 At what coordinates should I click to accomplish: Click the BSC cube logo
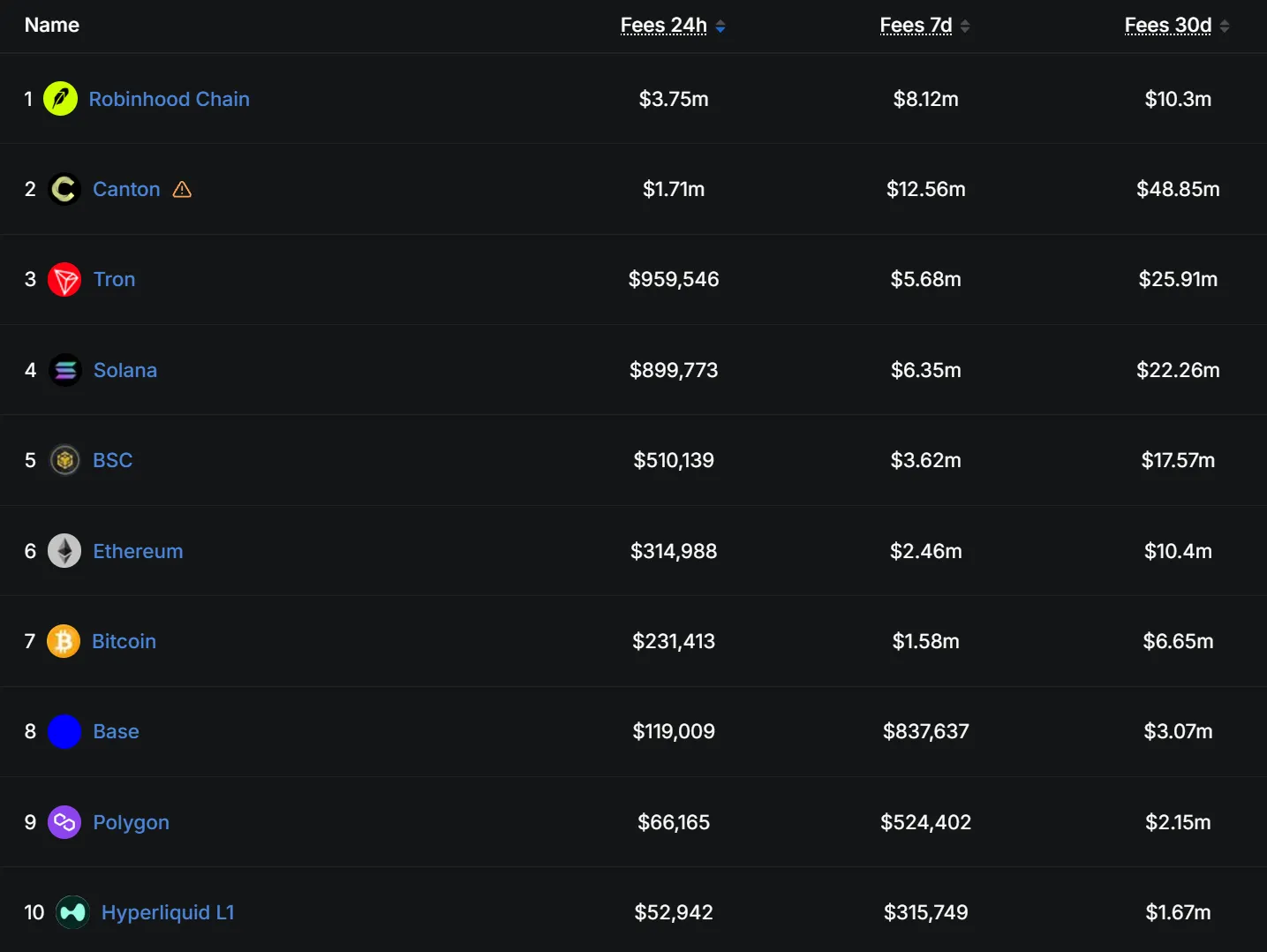[x=64, y=460]
